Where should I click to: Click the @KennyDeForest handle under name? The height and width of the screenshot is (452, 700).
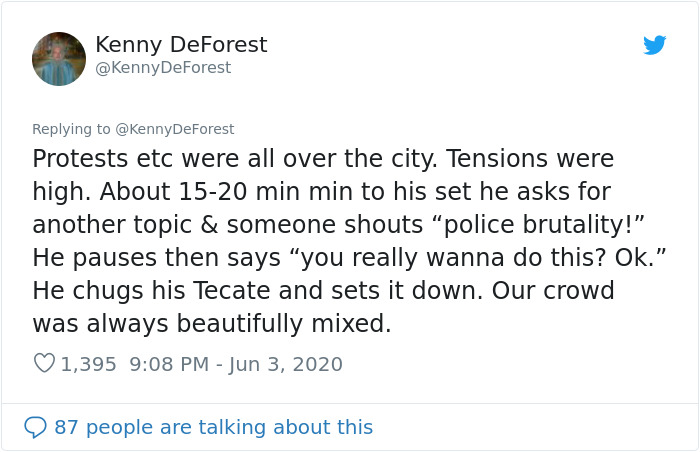coord(163,68)
